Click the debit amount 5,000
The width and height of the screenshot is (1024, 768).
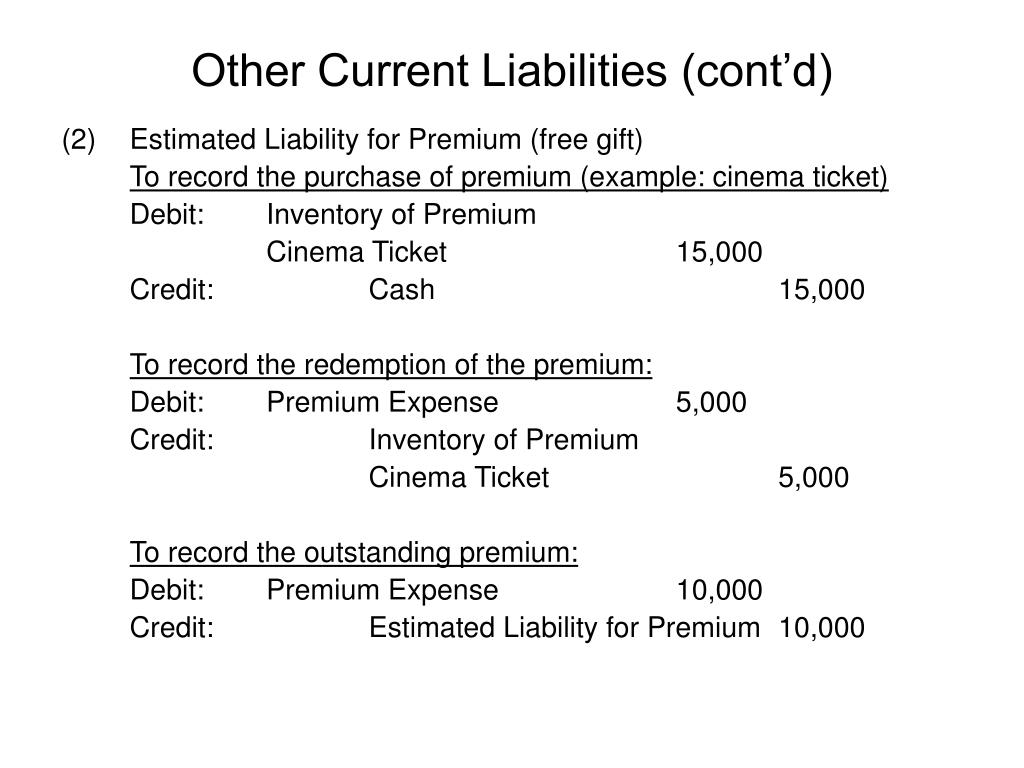[x=711, y=403]
